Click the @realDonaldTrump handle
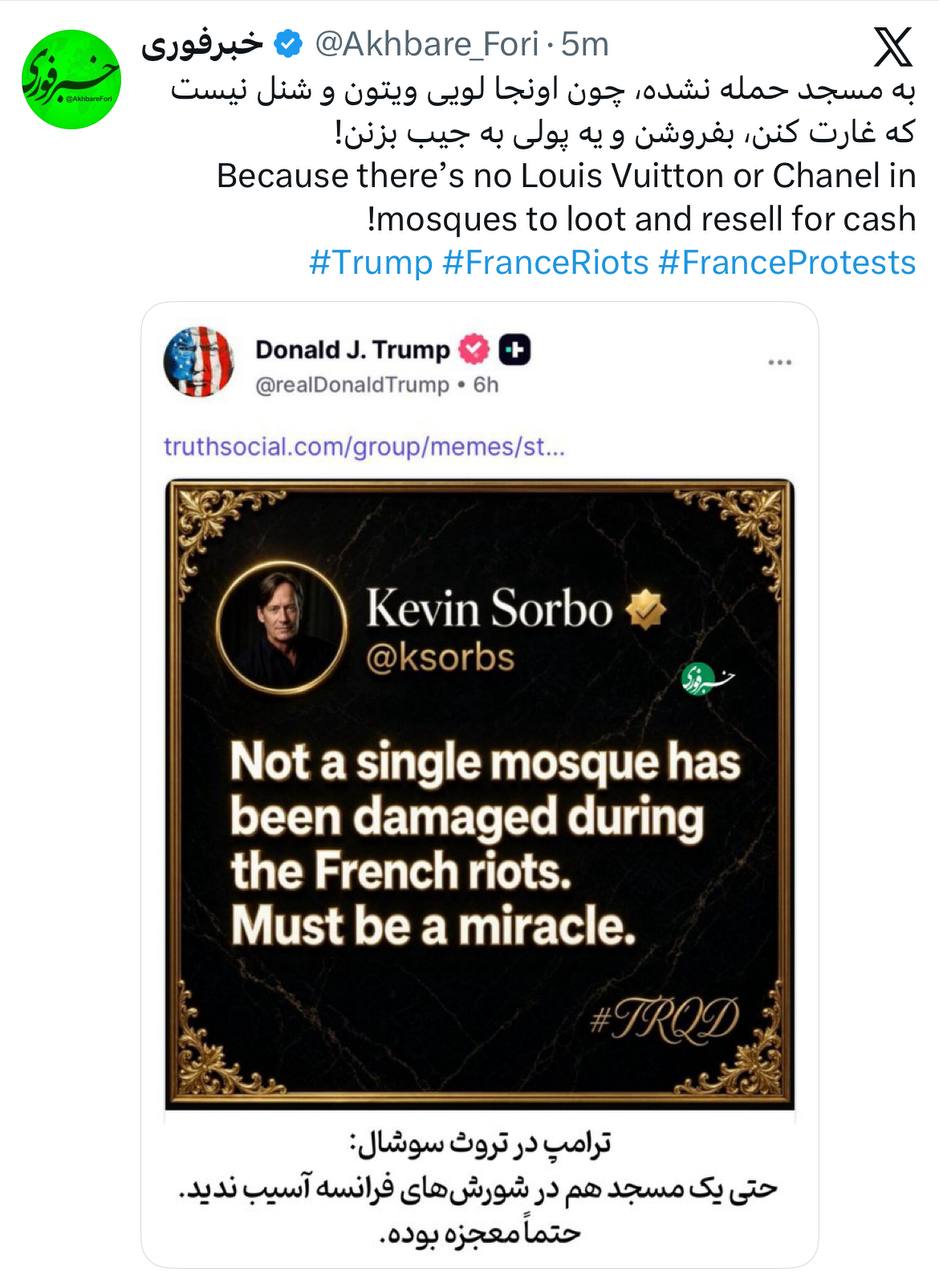 click(352, 385)
